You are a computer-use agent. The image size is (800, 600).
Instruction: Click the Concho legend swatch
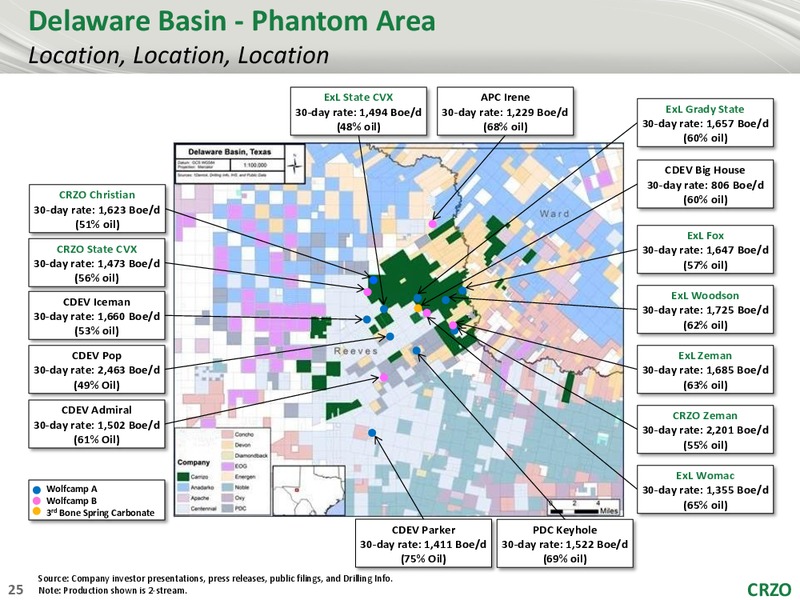click(x=227, y=434)
